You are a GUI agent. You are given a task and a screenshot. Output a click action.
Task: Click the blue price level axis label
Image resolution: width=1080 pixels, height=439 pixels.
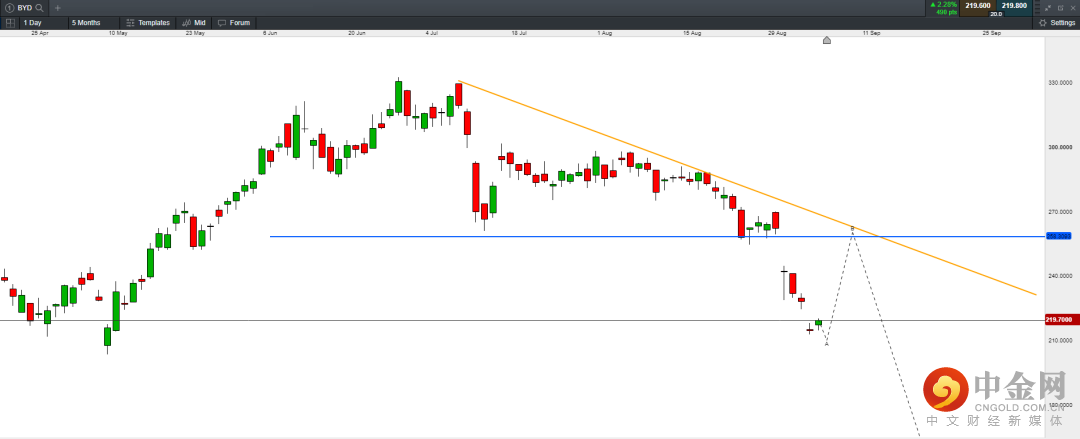click(x=1058, y=236)
